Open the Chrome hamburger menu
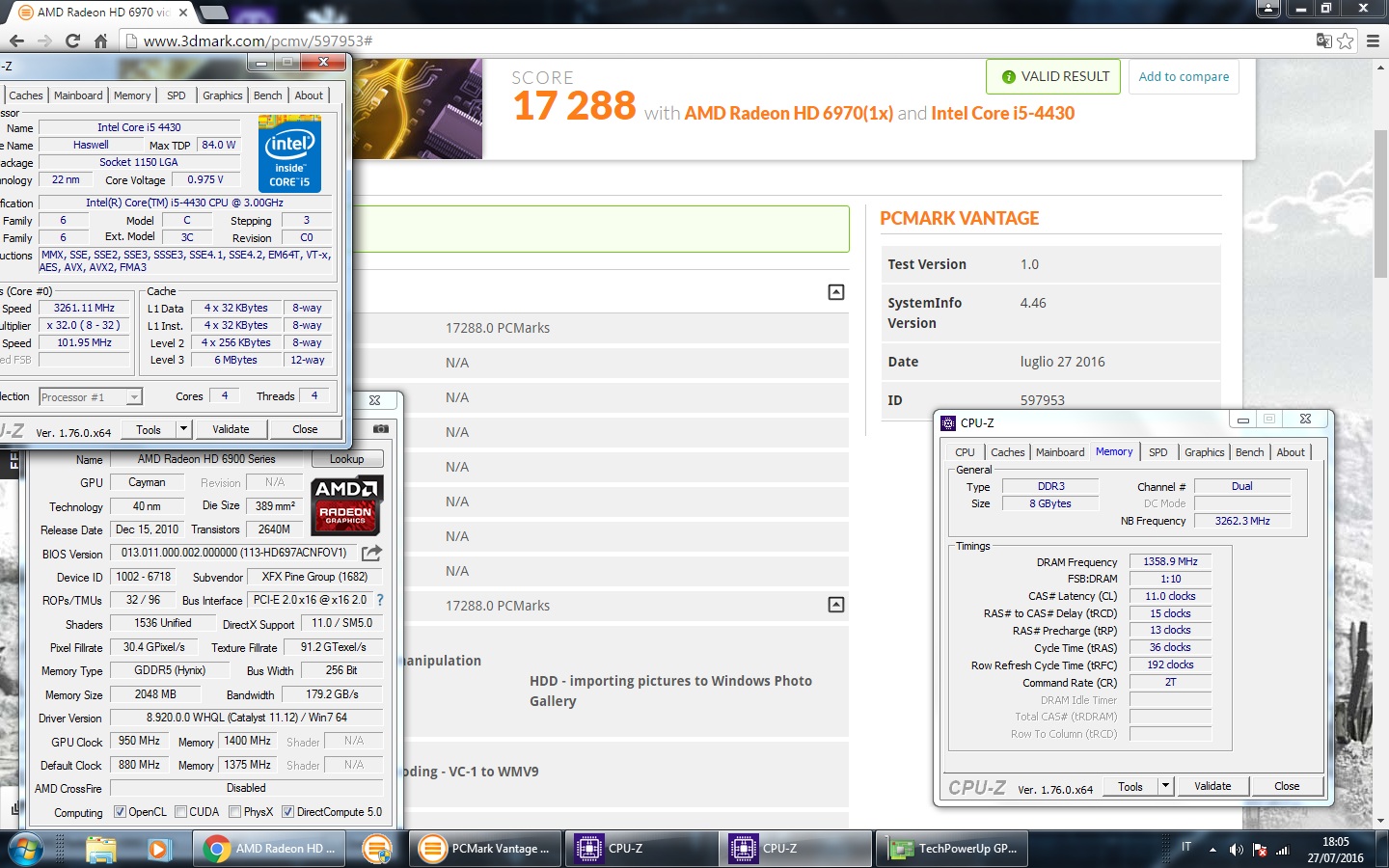Screen dimensions: 1389x868 click(x=1373, y=41)
